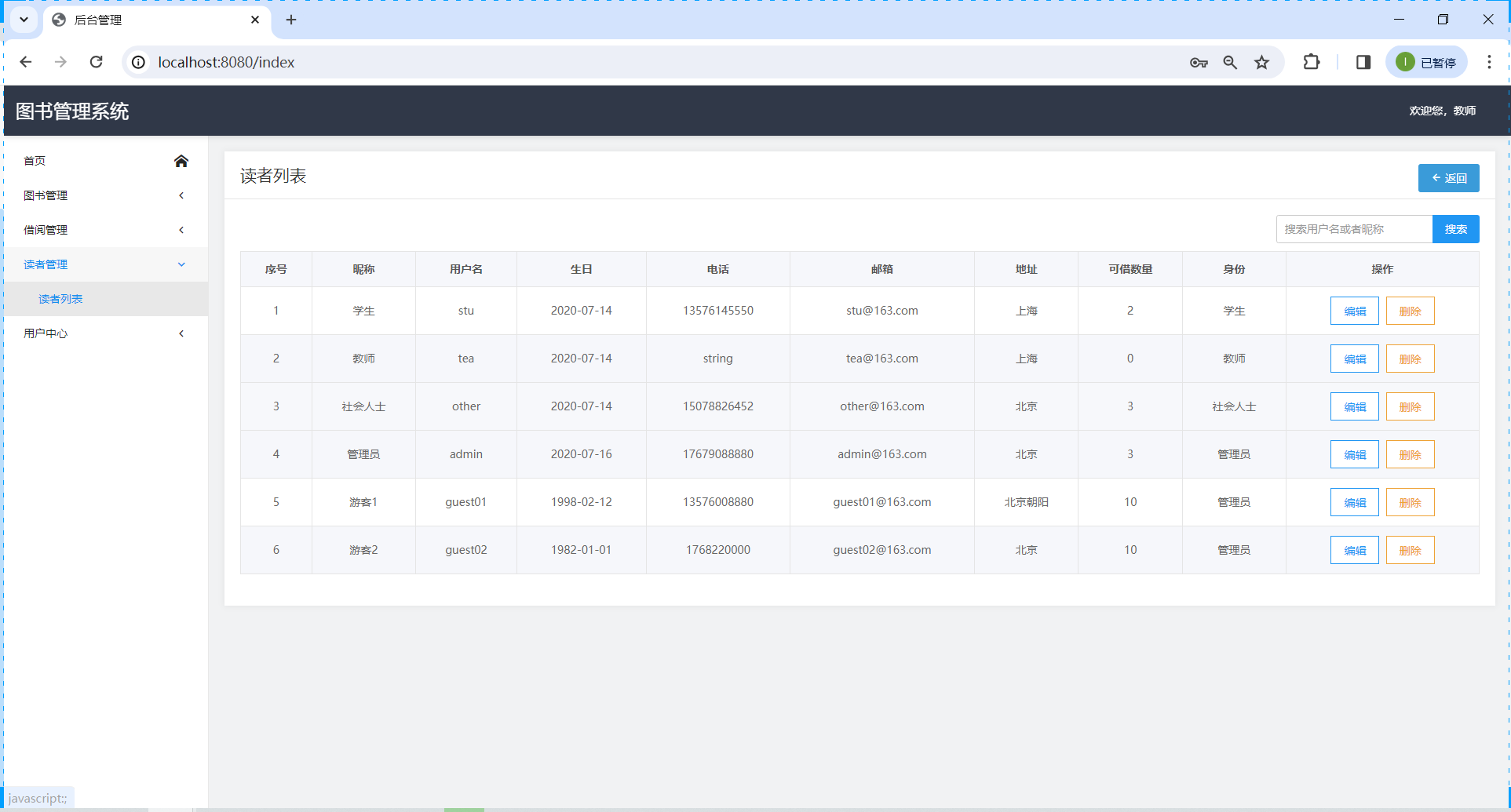Viewport: 1511px width, 812px height.
Task: Open the browser side panel icon
Action: tap(1363, 62)
